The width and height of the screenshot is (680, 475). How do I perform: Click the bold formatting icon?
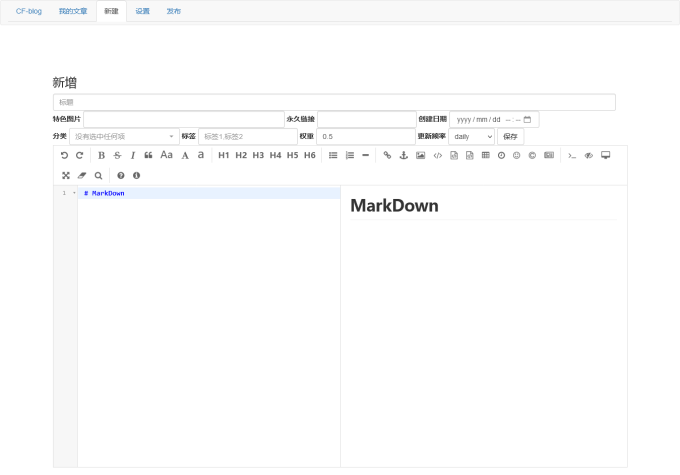click(101, 155)
